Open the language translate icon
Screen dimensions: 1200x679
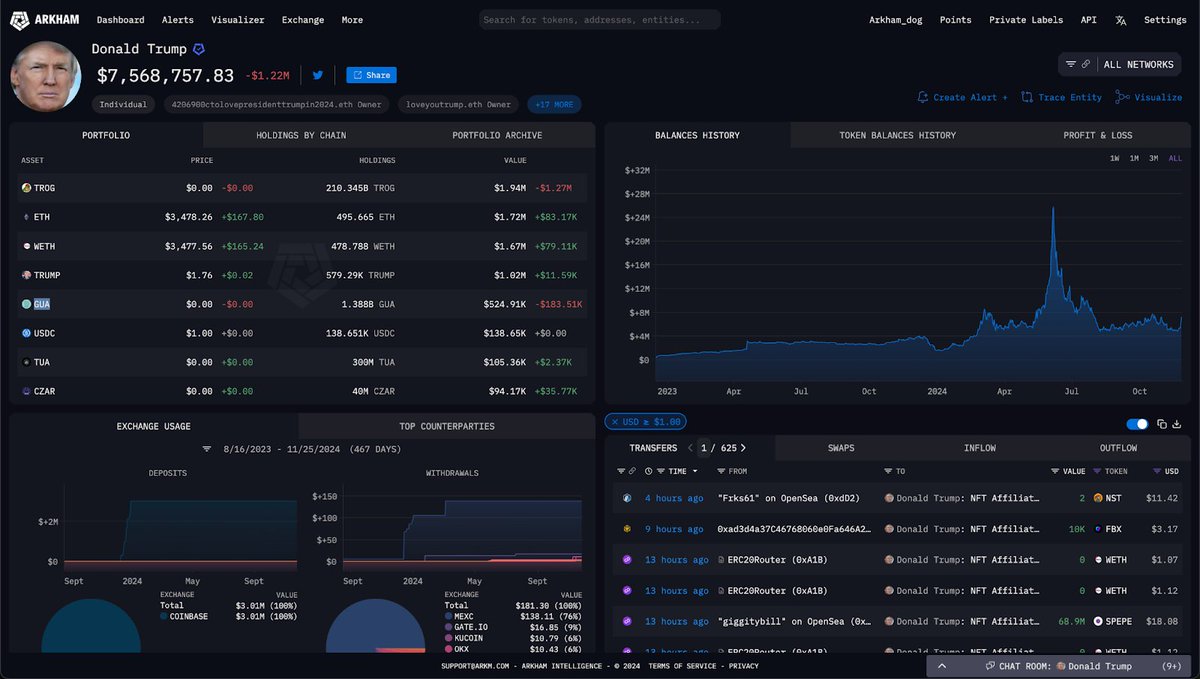[x=1121, y=20]
